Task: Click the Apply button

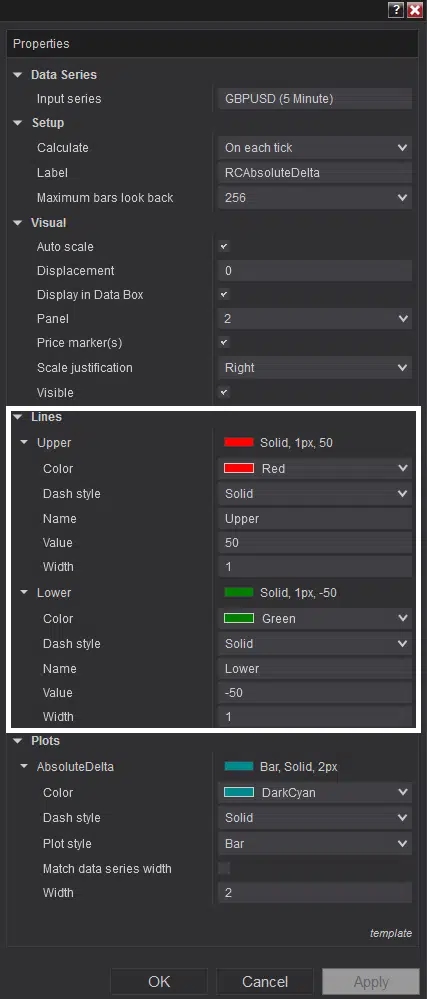Action: [x=371, y=982]
